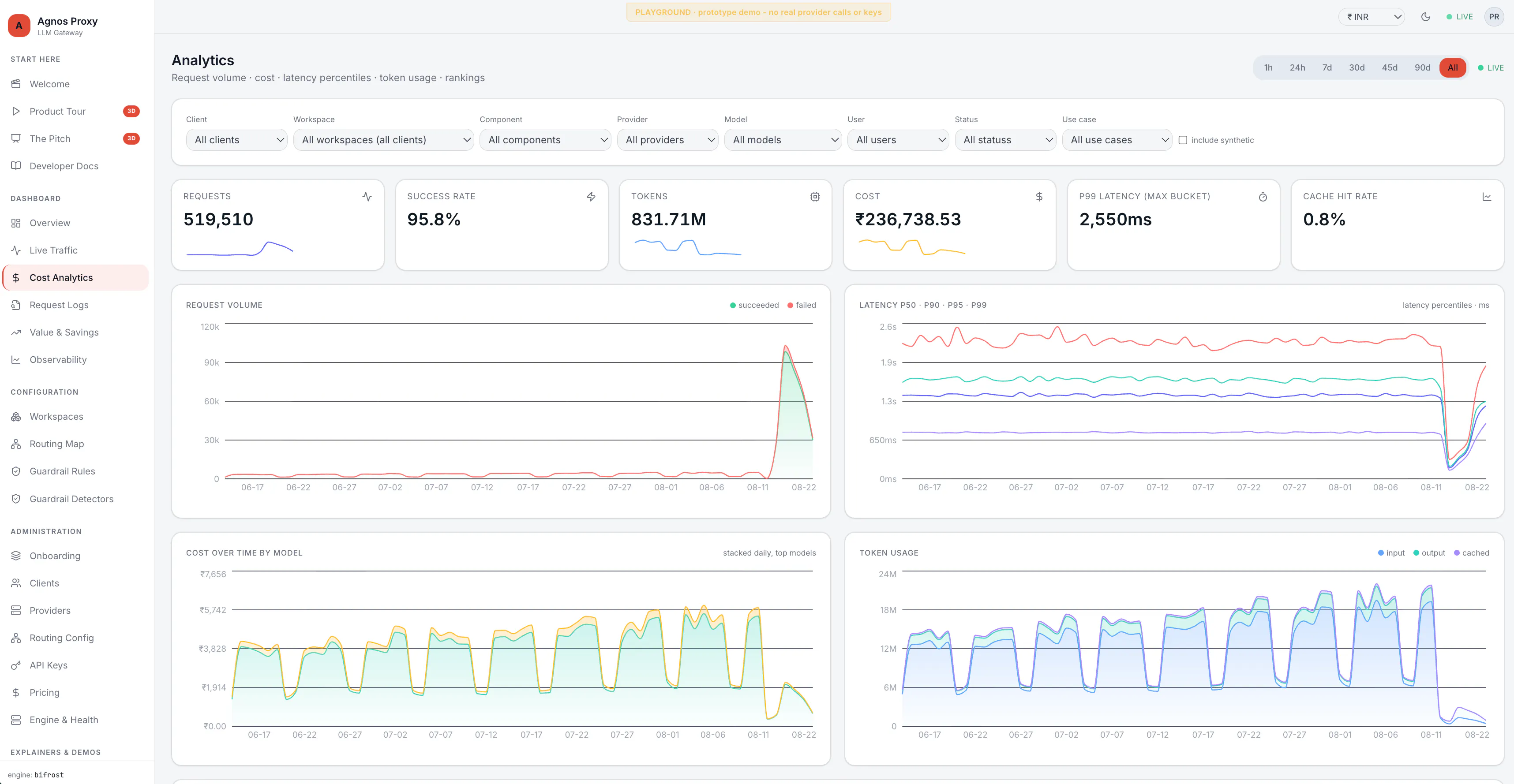Open Welcome page icon in sidebar

click(x=16, y=84)
